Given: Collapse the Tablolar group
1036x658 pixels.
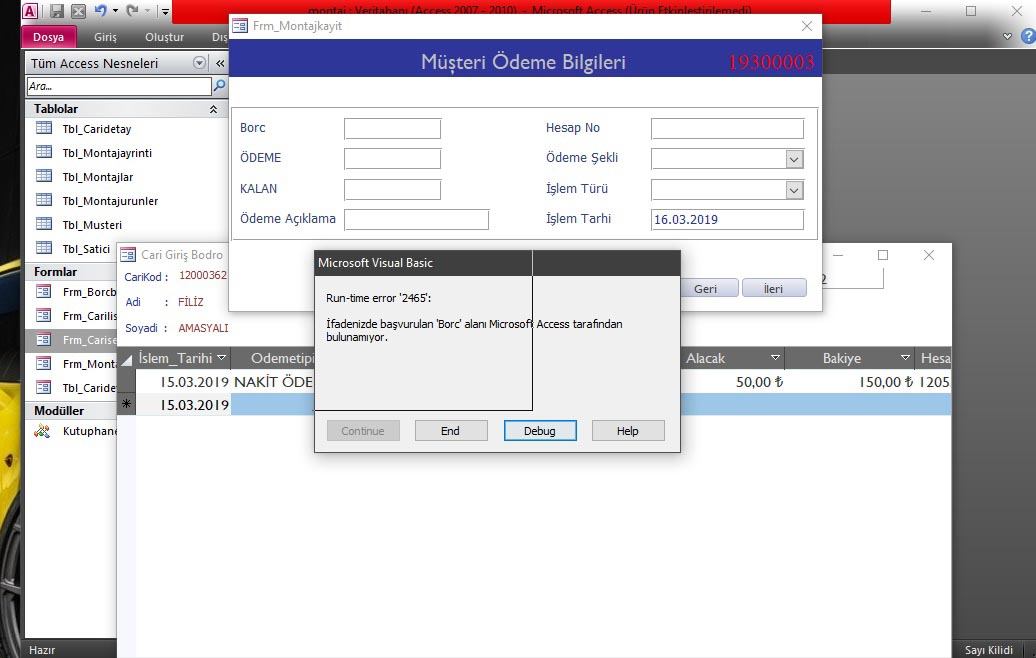Looking at the screenshot, I should click(212, 109).
